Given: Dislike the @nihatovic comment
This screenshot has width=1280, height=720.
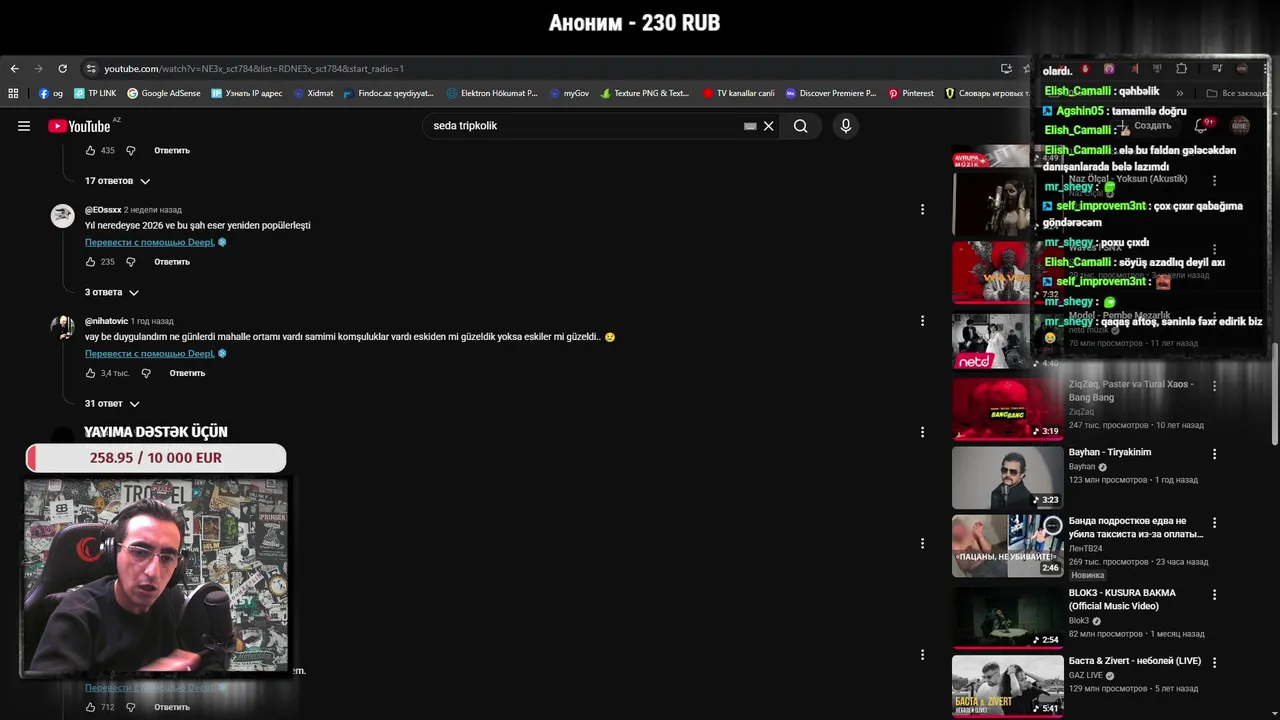Looking at the screenshot, I should coord(146,373).
